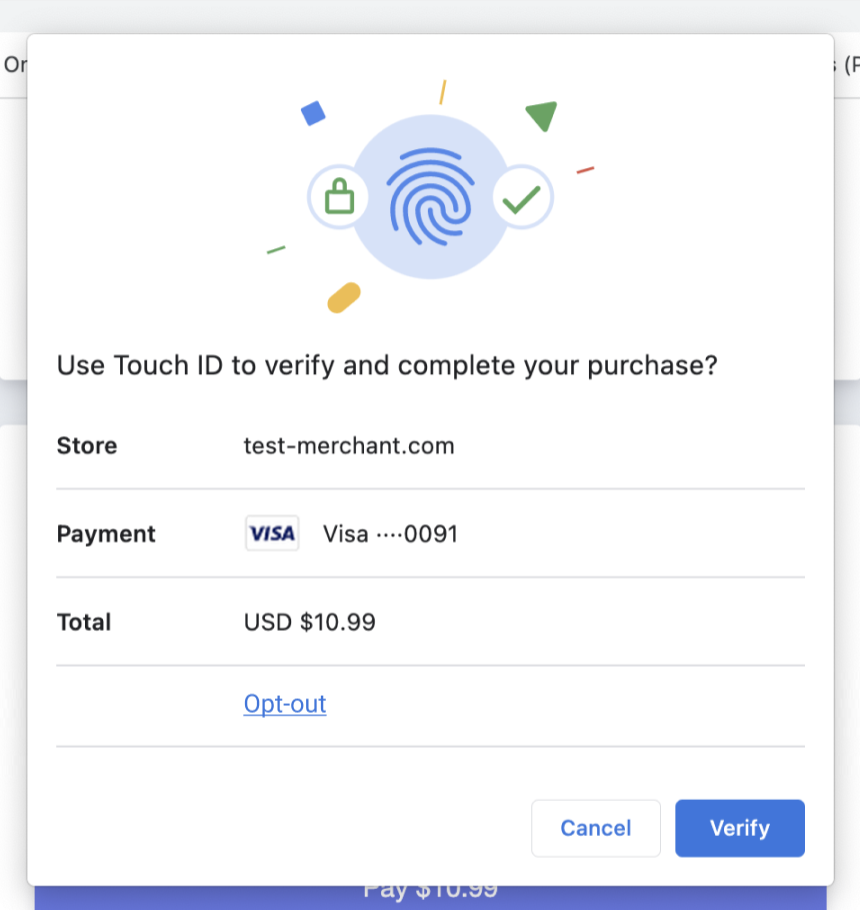
Task: Click the blue square confetti shape
Action: click(313, 113)
